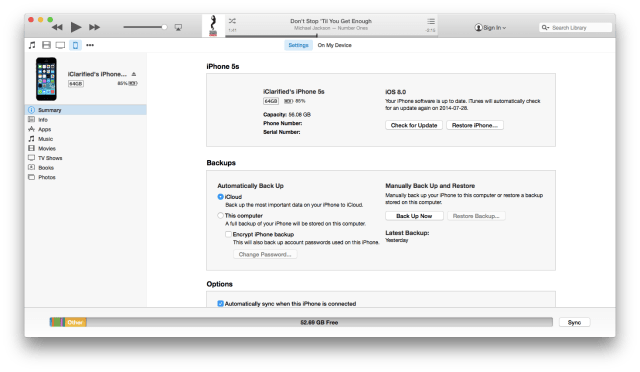Open the Sign In dropdown
This screenshot has height=372, width=640.
pos(490,27)
